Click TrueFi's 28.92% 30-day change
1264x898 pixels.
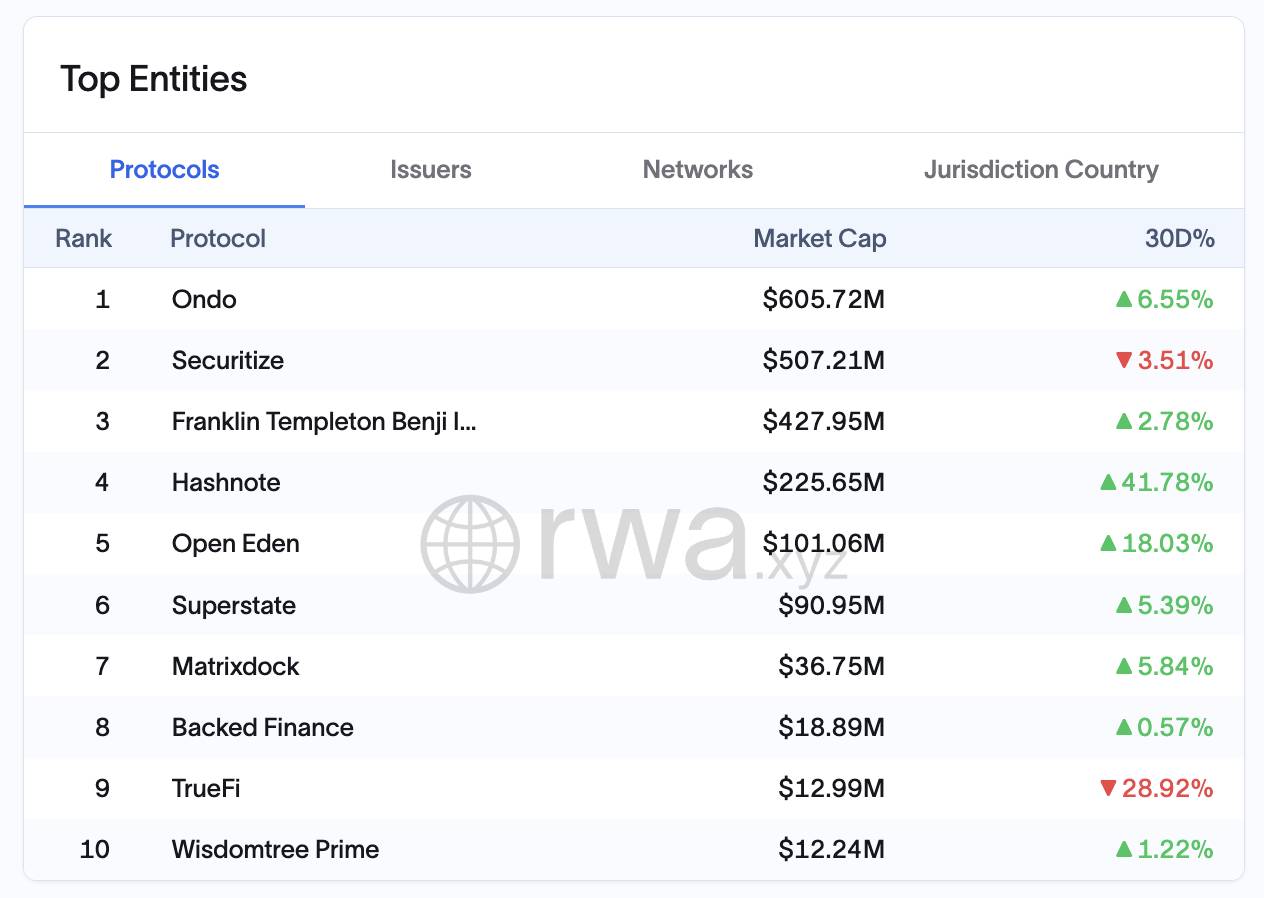(1157, 788)
